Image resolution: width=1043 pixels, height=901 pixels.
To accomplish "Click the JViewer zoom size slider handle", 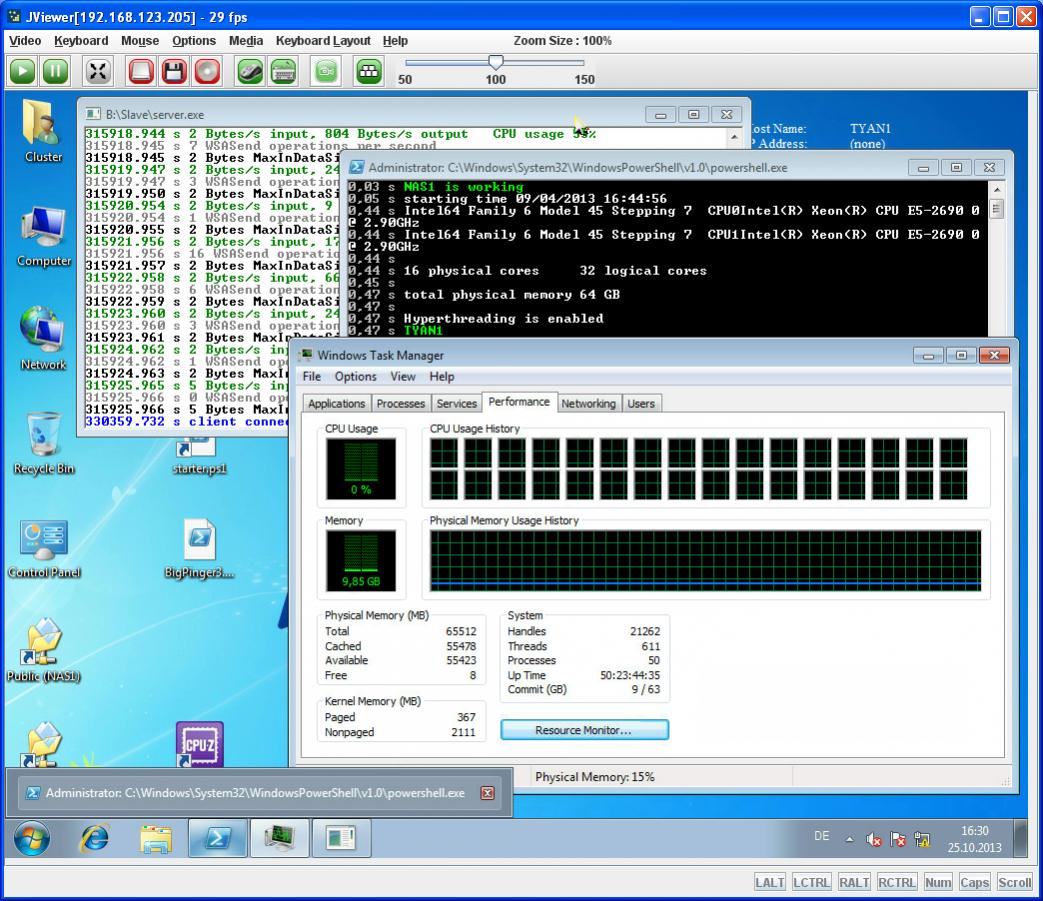I will (x=496, y=62).
